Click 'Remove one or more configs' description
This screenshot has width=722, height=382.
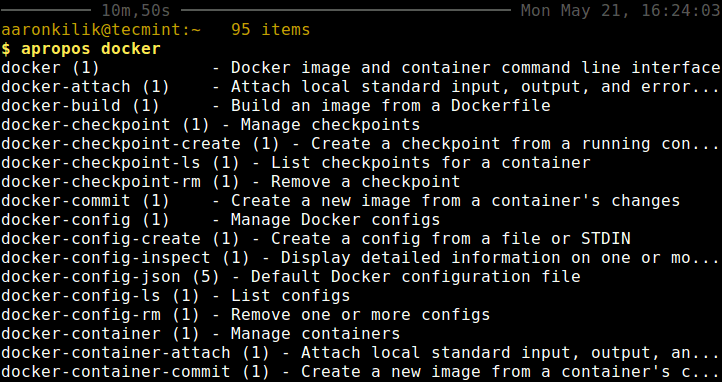[x=361, y=315]
